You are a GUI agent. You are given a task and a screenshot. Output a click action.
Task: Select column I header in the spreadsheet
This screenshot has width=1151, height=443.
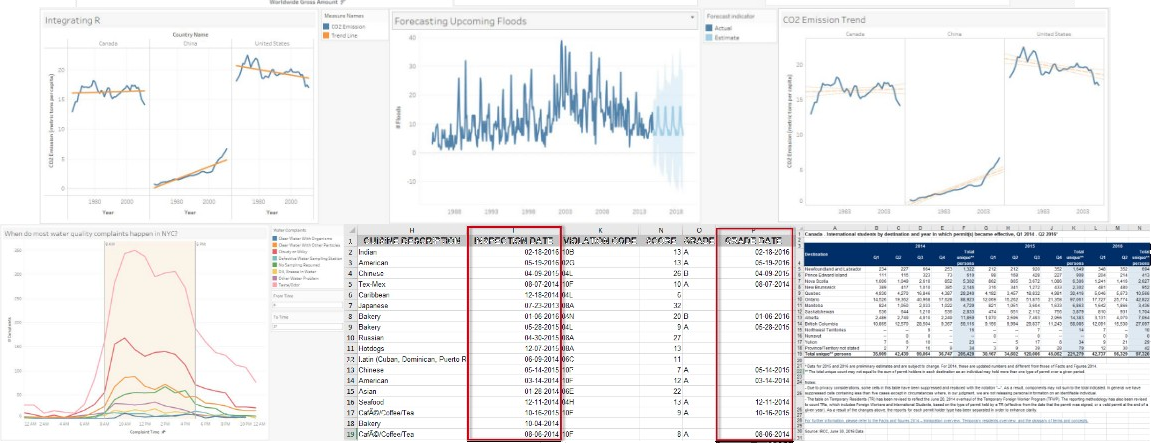pyautogui.click(x=514, y=230)
